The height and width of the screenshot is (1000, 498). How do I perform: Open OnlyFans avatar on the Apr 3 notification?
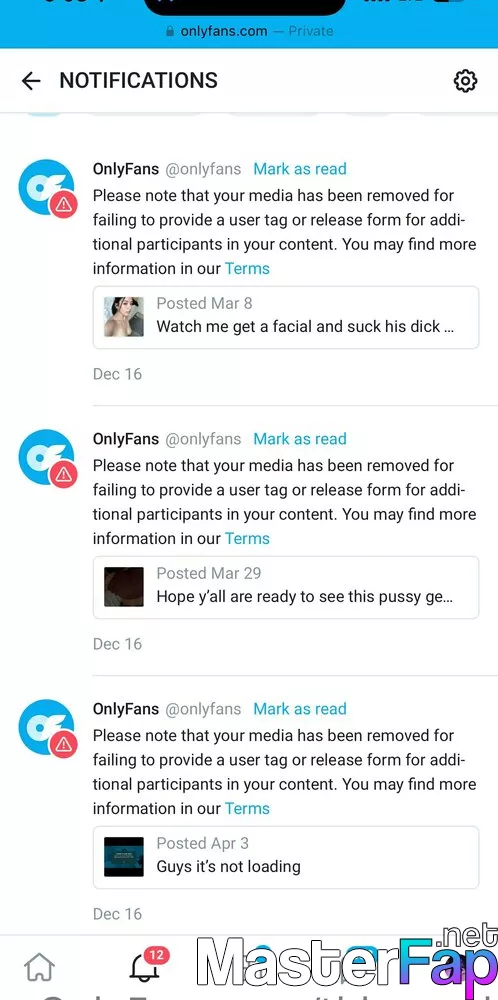[47, 728]
